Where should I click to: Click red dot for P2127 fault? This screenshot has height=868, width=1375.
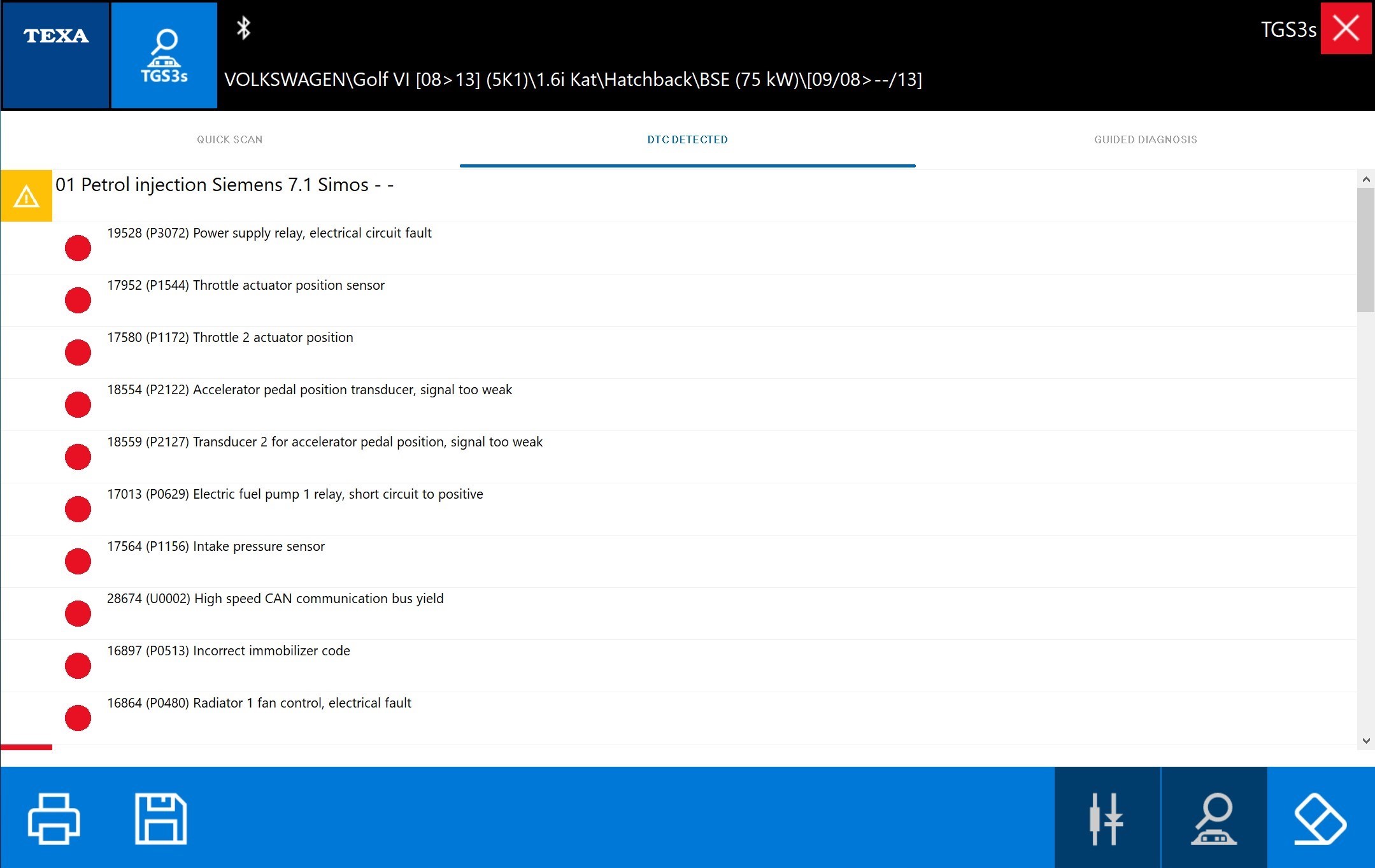tap(78, 457)
